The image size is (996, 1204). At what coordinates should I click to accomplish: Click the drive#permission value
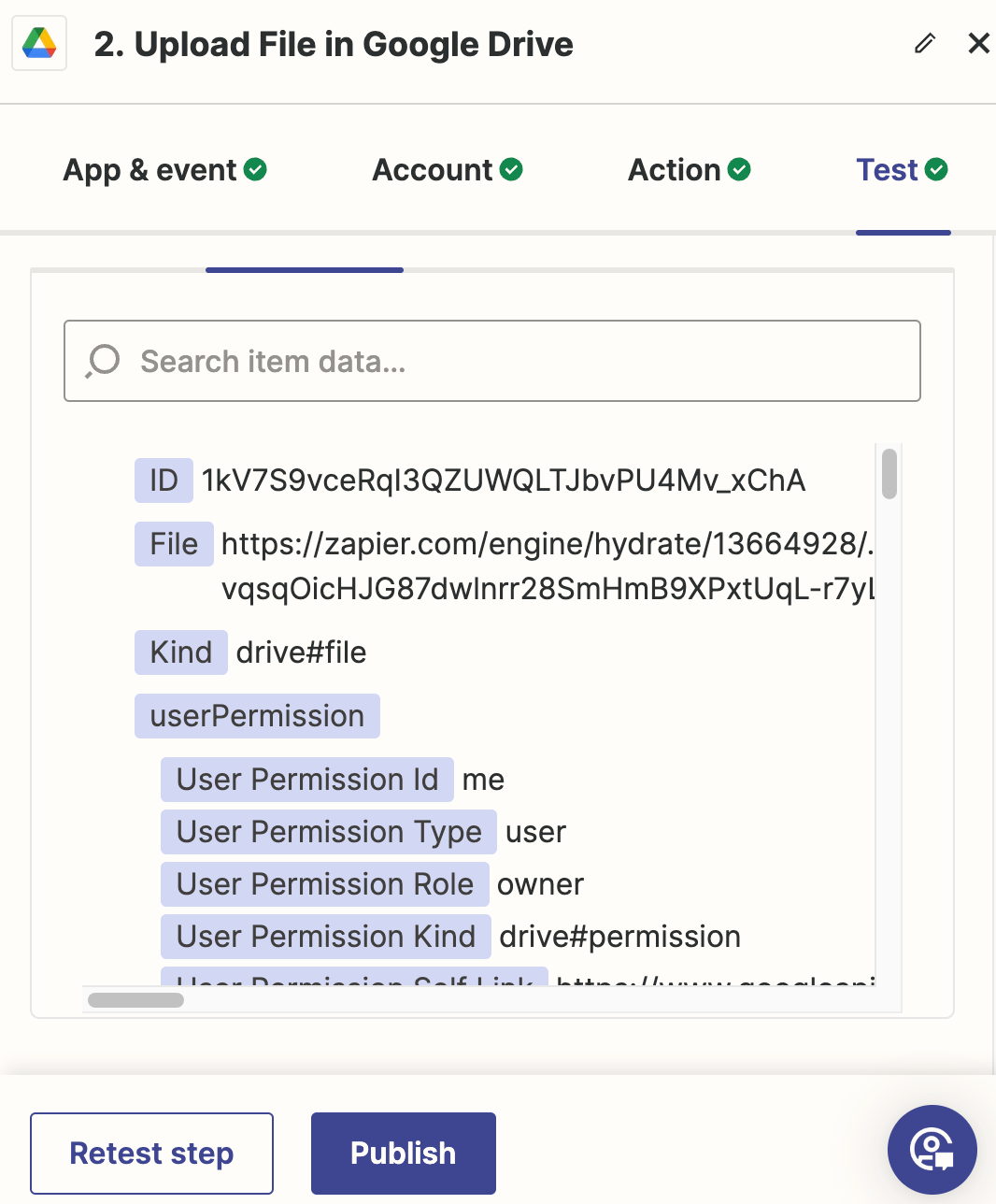click(x=620, y=937)
